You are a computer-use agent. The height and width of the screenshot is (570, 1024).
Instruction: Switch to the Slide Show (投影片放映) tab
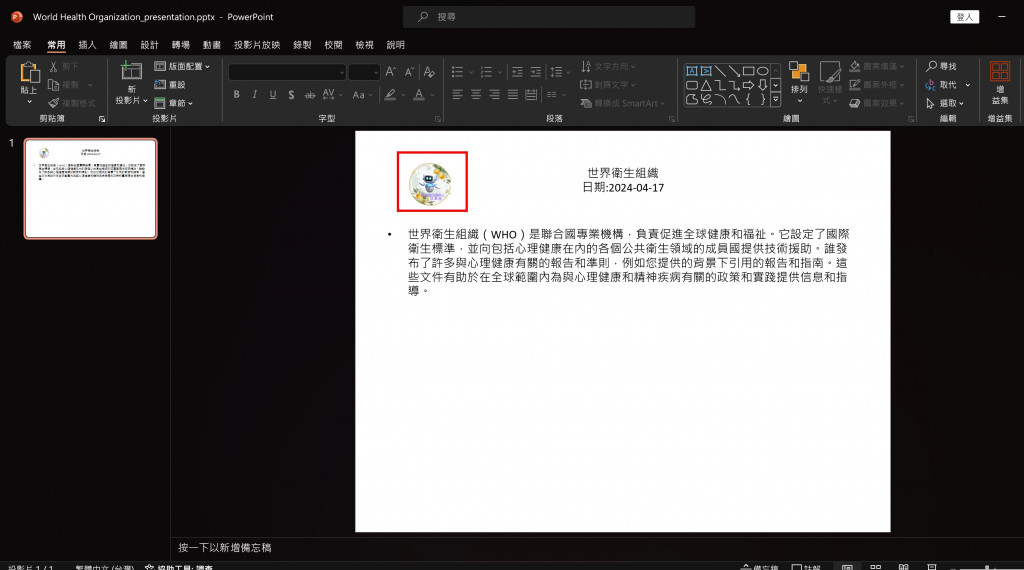tap(257, 44)
